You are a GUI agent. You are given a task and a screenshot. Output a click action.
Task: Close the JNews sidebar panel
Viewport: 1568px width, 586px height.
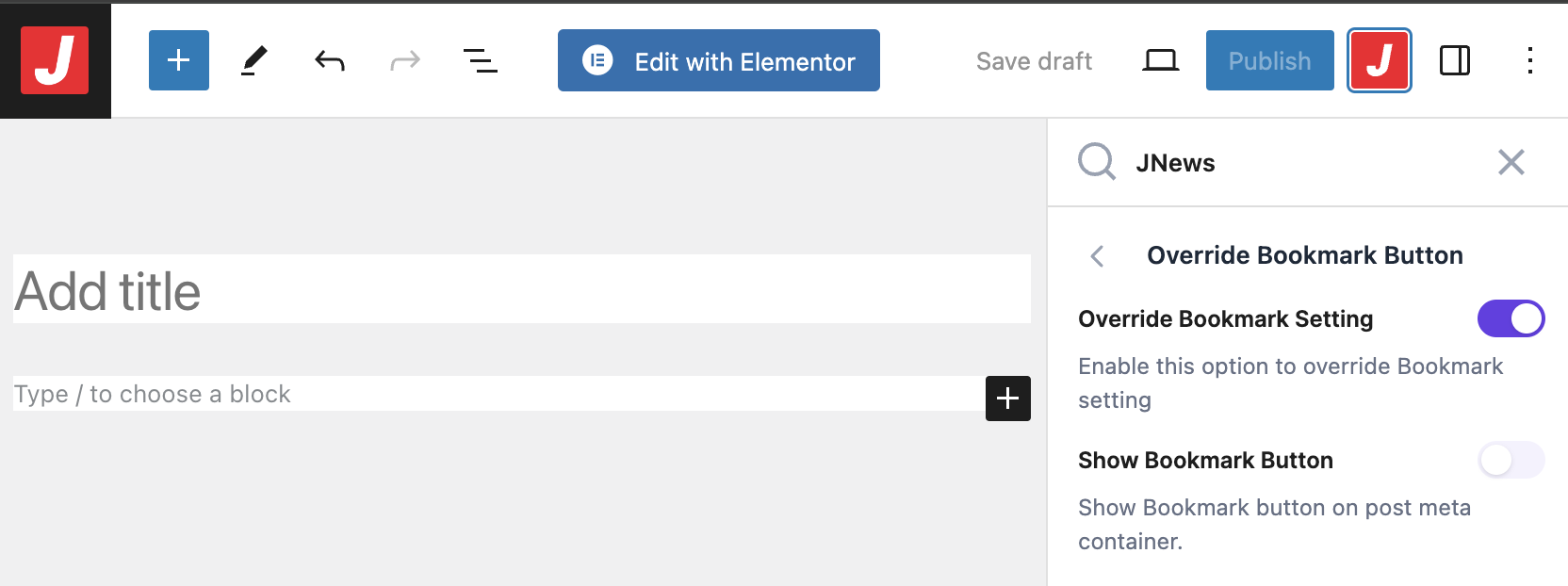coord(1511,162)
